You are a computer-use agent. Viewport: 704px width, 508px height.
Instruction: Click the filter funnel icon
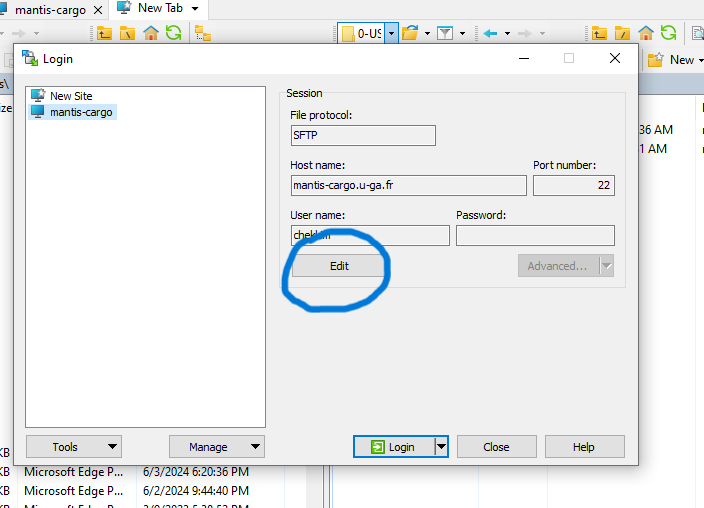(x=445, y=33)
